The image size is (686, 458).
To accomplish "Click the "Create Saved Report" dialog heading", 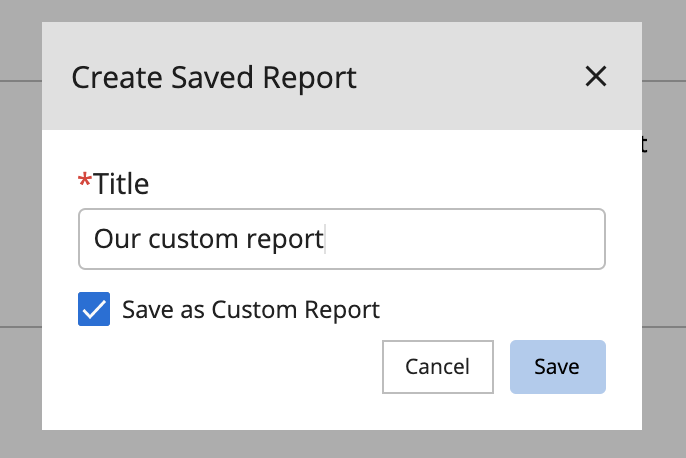I will click(x=214, y=78).
